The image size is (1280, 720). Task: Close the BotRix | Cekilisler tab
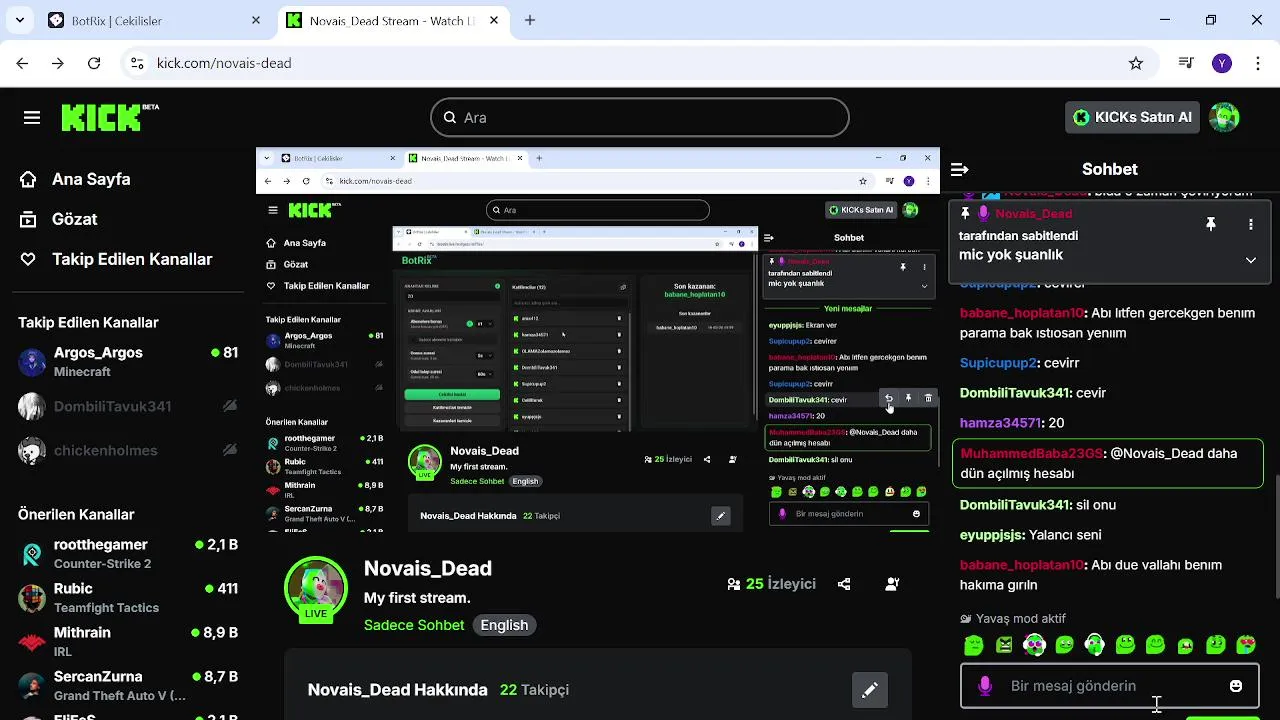(x=256, y=20)
